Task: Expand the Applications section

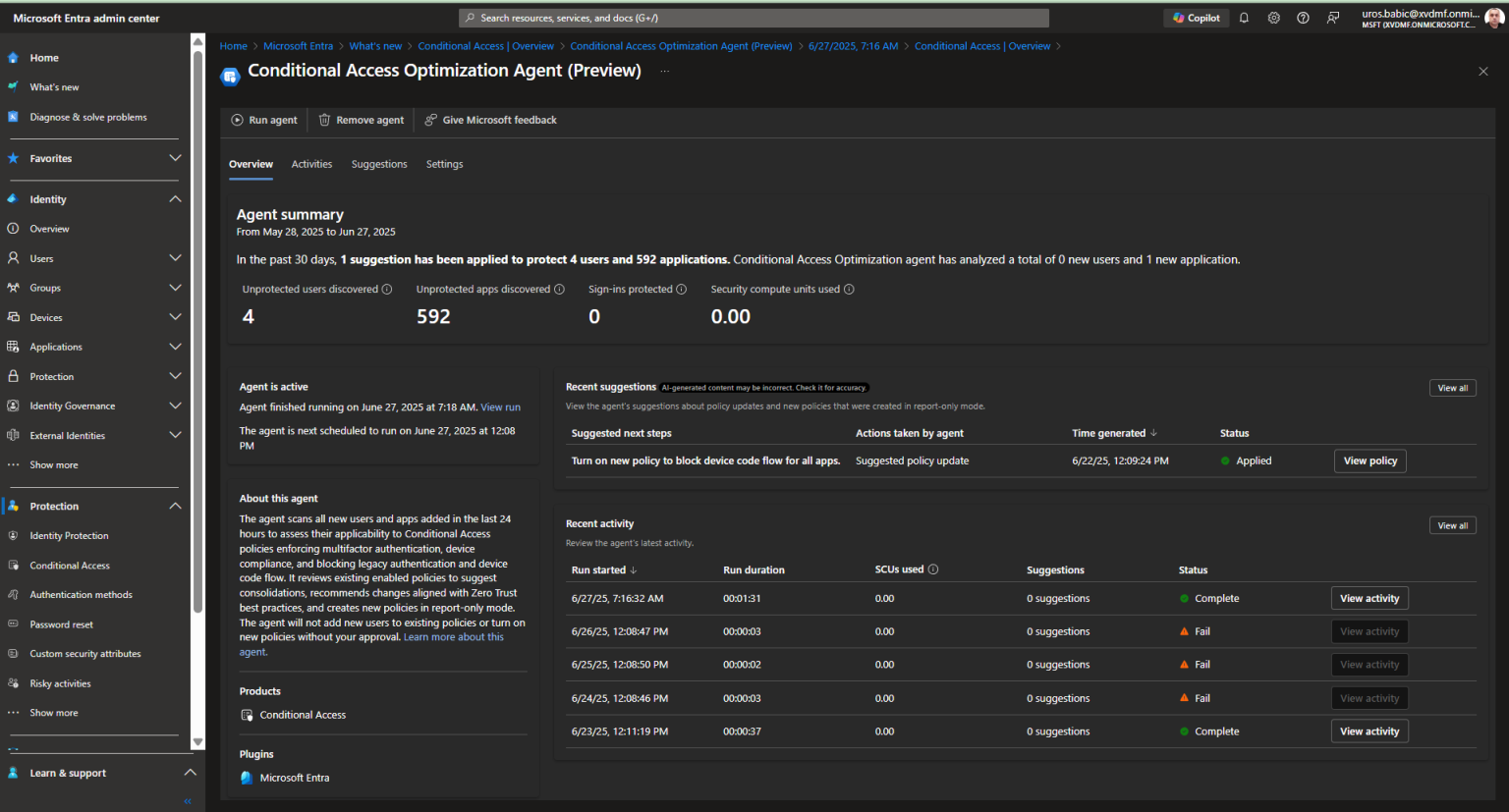Action: [x=175, y=346]
